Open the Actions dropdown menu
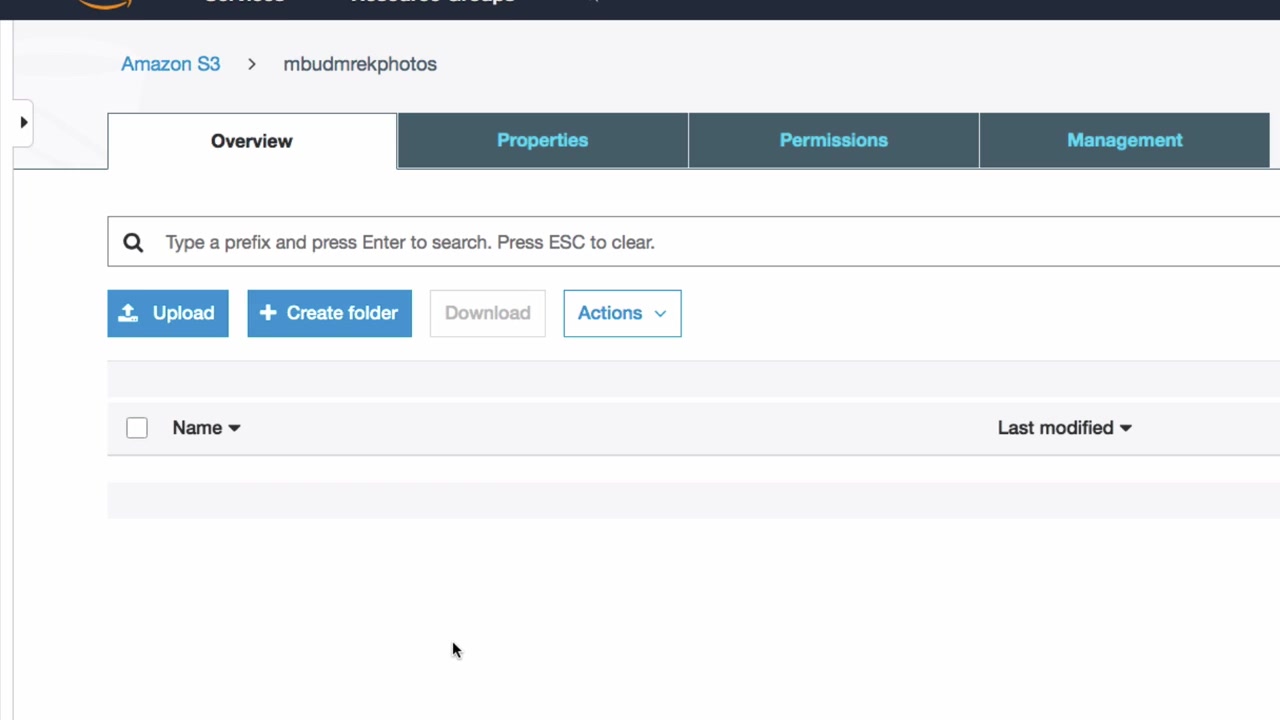The width and height of the screenshot is (1280, 720). [622, 313]
